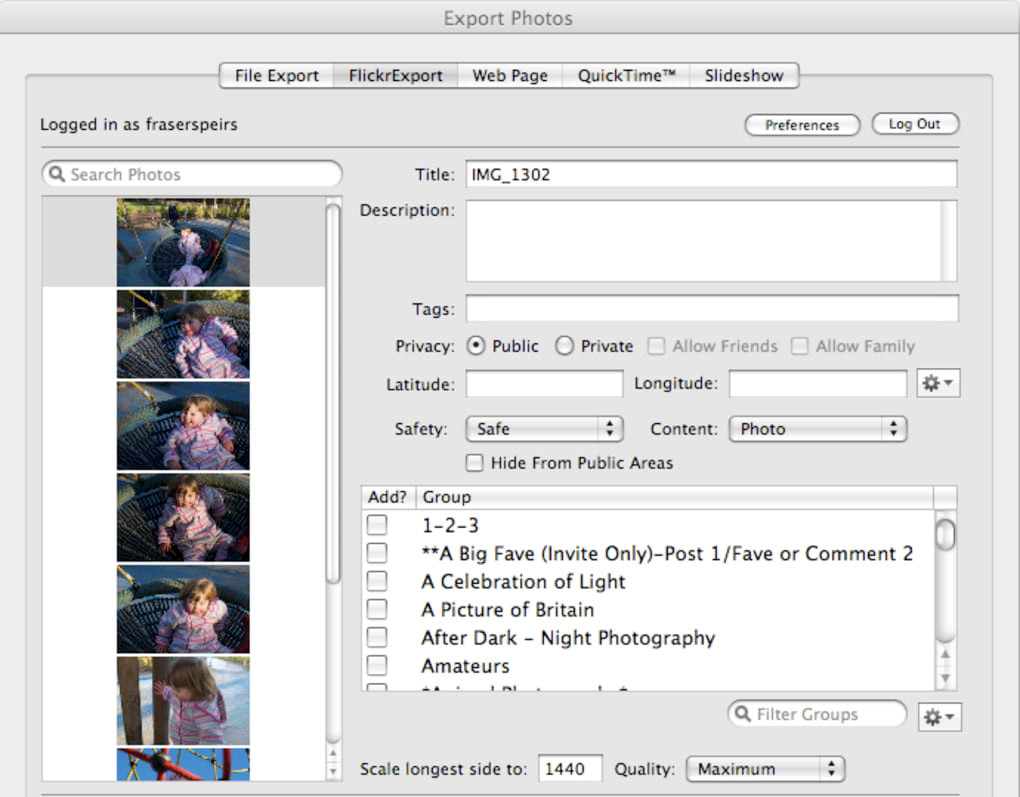Select group row A Picture of Britain
Viewport: 1020px width, 797px height.
pos(647,609)
